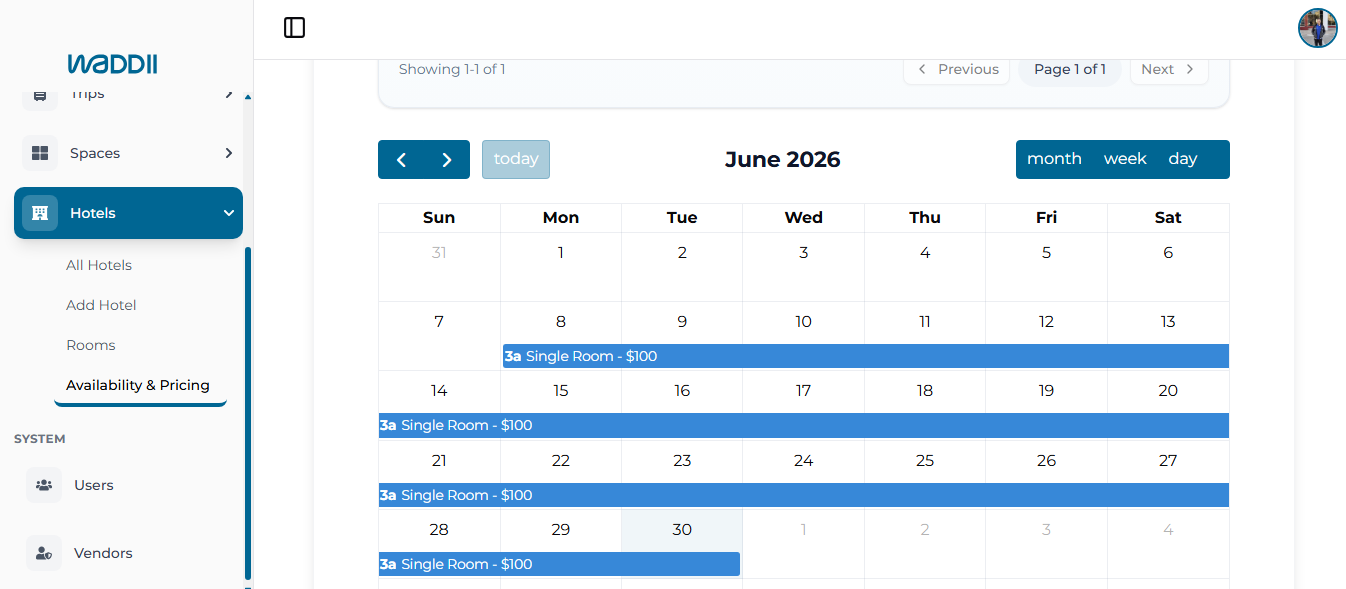Select June 27 day number
The width and height of the screenshot is (1346, 589).
[1168, 460]
